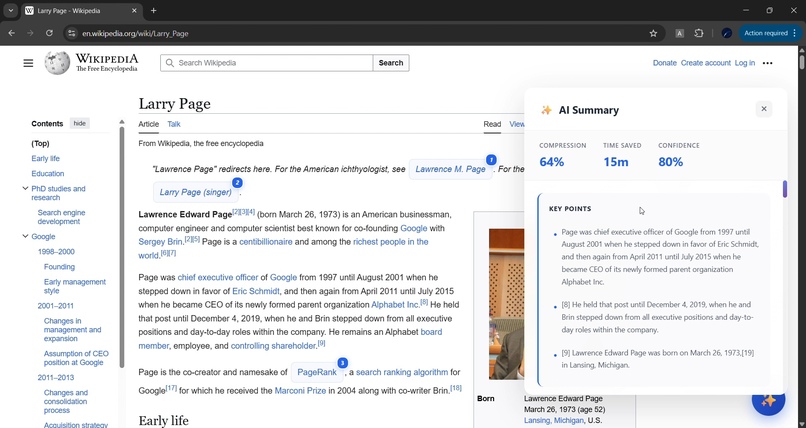
Task: Jump to Early life in contents
Action: click(45, 158)
